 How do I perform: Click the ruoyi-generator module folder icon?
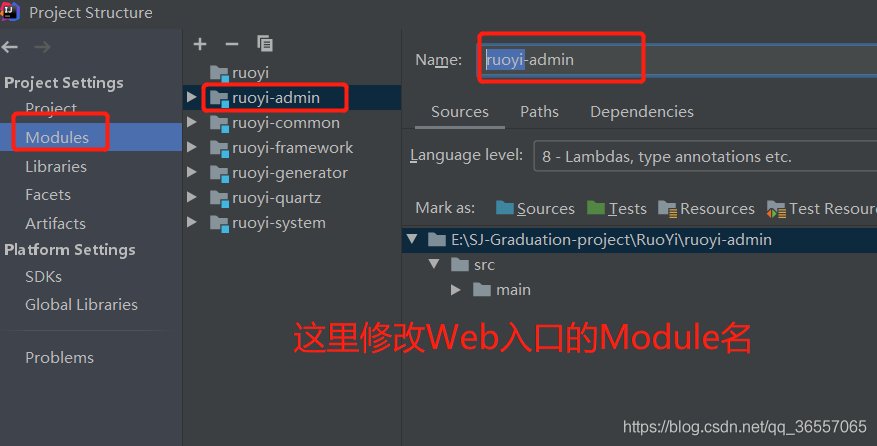[219, 173]
